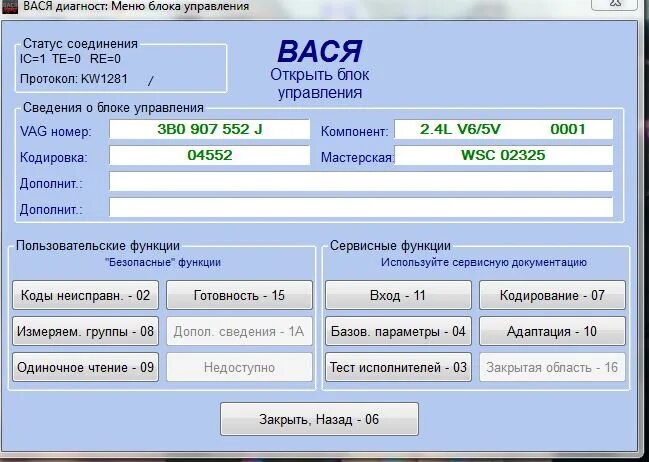Click the Открыть блок управления caption
The image size is (649, 462).
tap(320, 84)
